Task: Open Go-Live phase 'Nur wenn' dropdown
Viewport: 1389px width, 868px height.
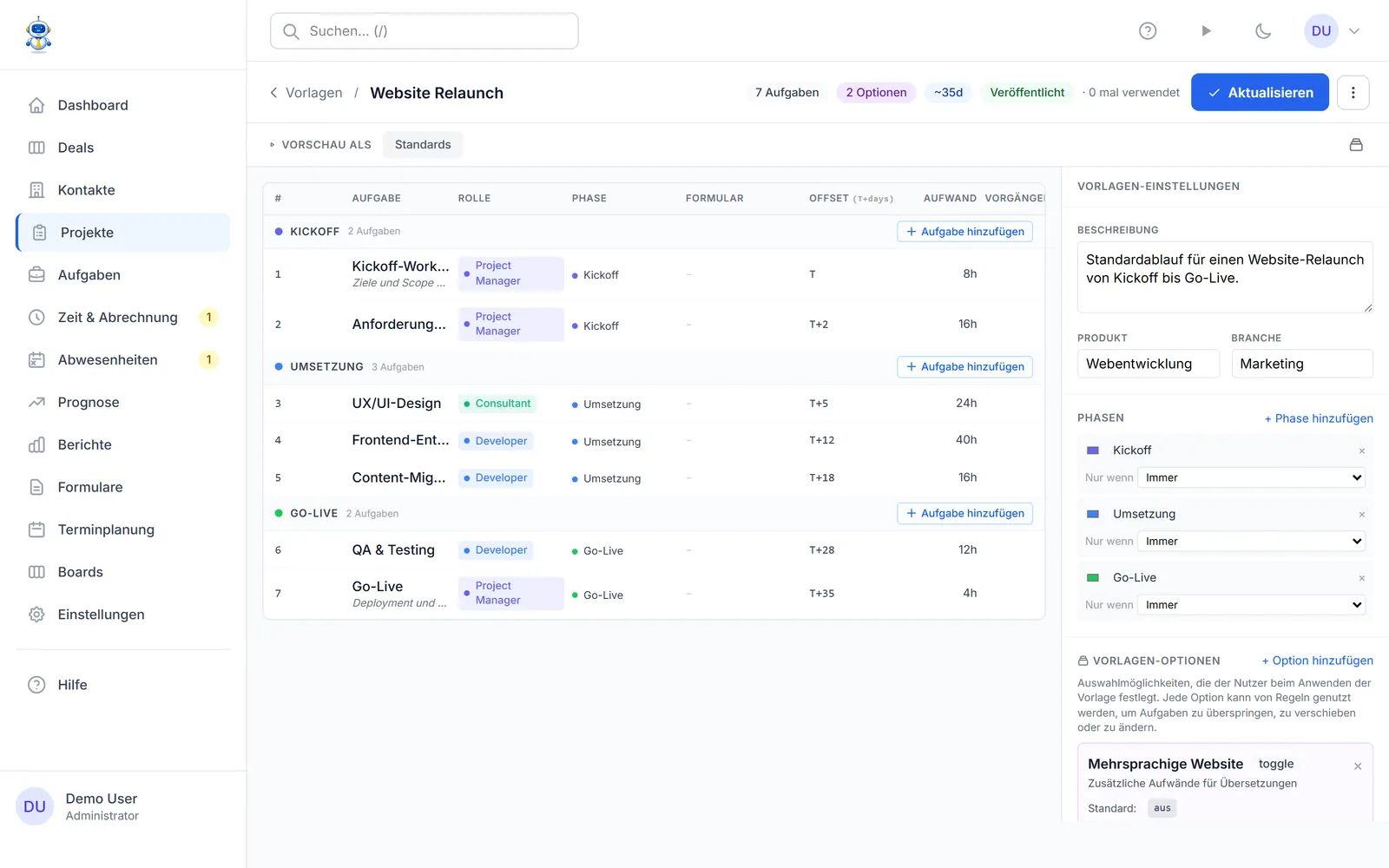Action: (x=1251, y=605)
